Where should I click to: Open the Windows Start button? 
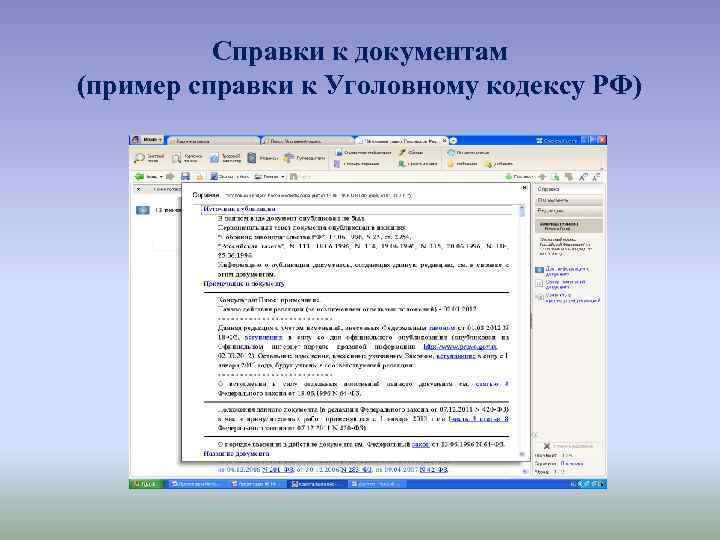click(x=146, y=484)
